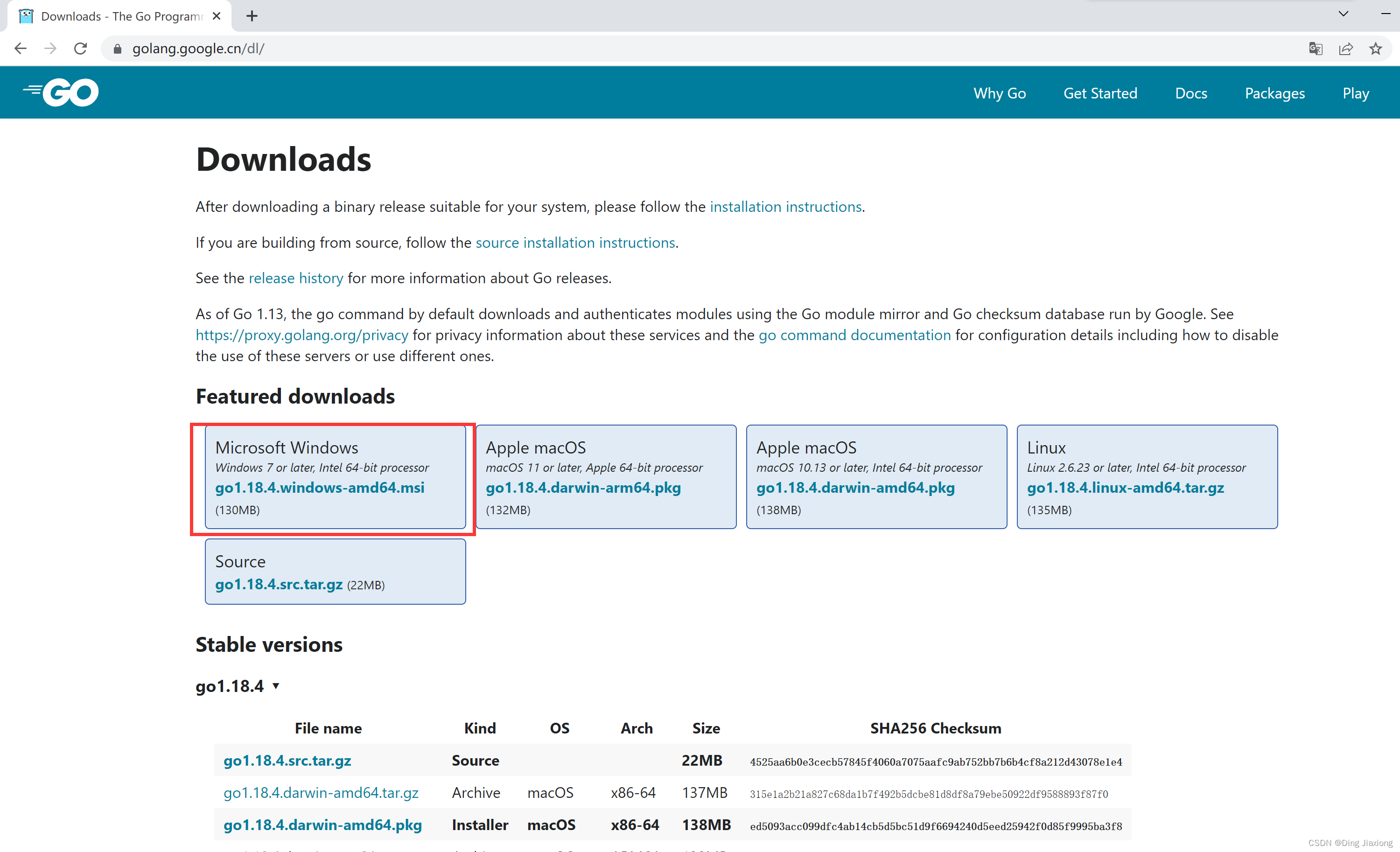Download go1.18.4.src.tar.gz in Source card

click(x=279, y=584)
